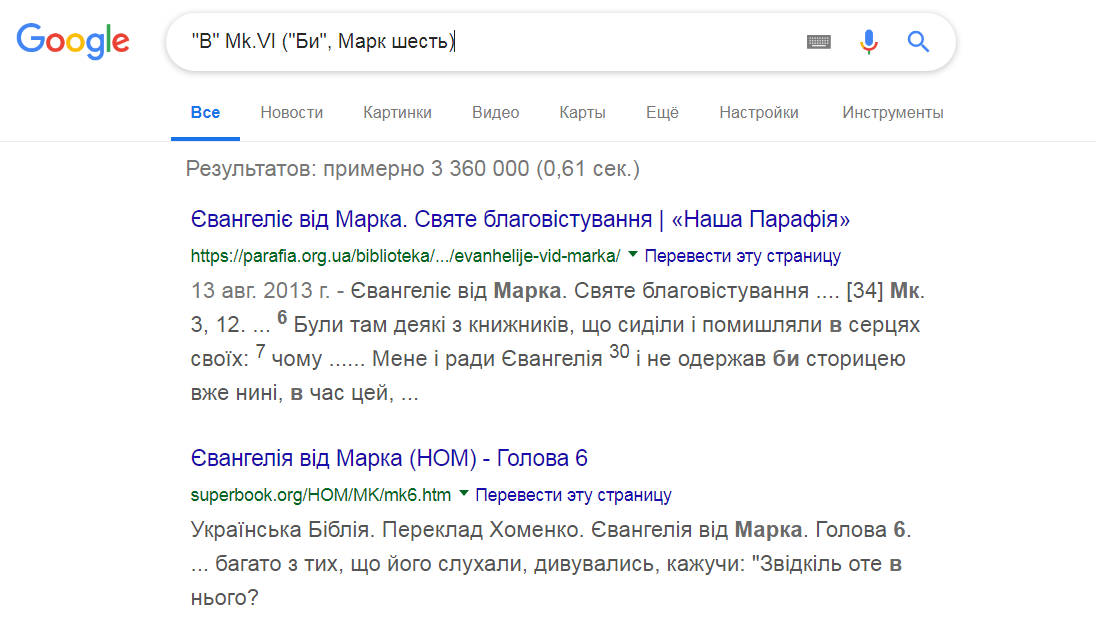Open result "Євангелія від Марка (НОМ) - Голова 6"

[x=389, y=459]
